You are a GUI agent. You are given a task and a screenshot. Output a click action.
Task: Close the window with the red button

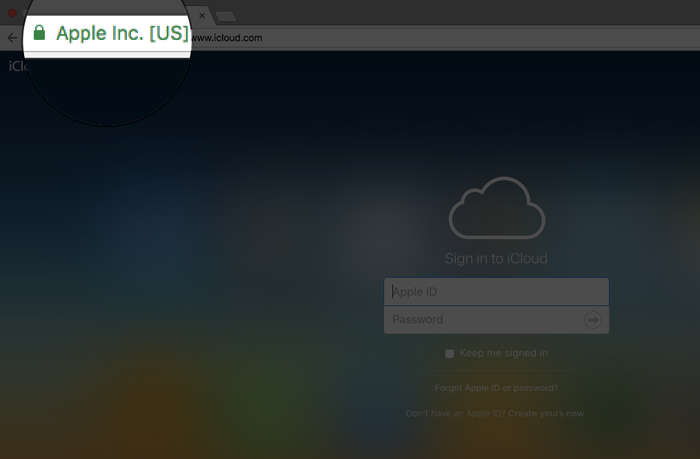(12, 13)
